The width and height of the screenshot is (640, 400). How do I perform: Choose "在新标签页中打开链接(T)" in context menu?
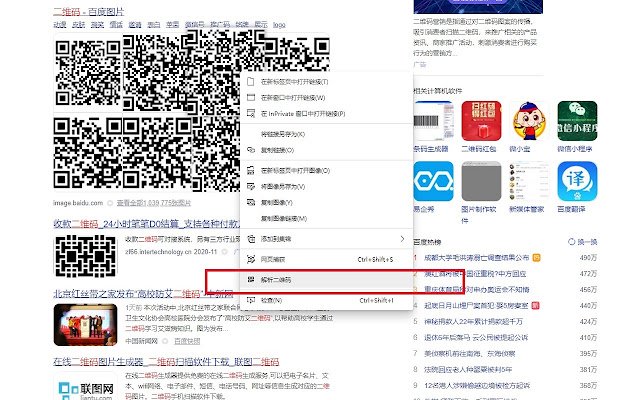(327, 82)
